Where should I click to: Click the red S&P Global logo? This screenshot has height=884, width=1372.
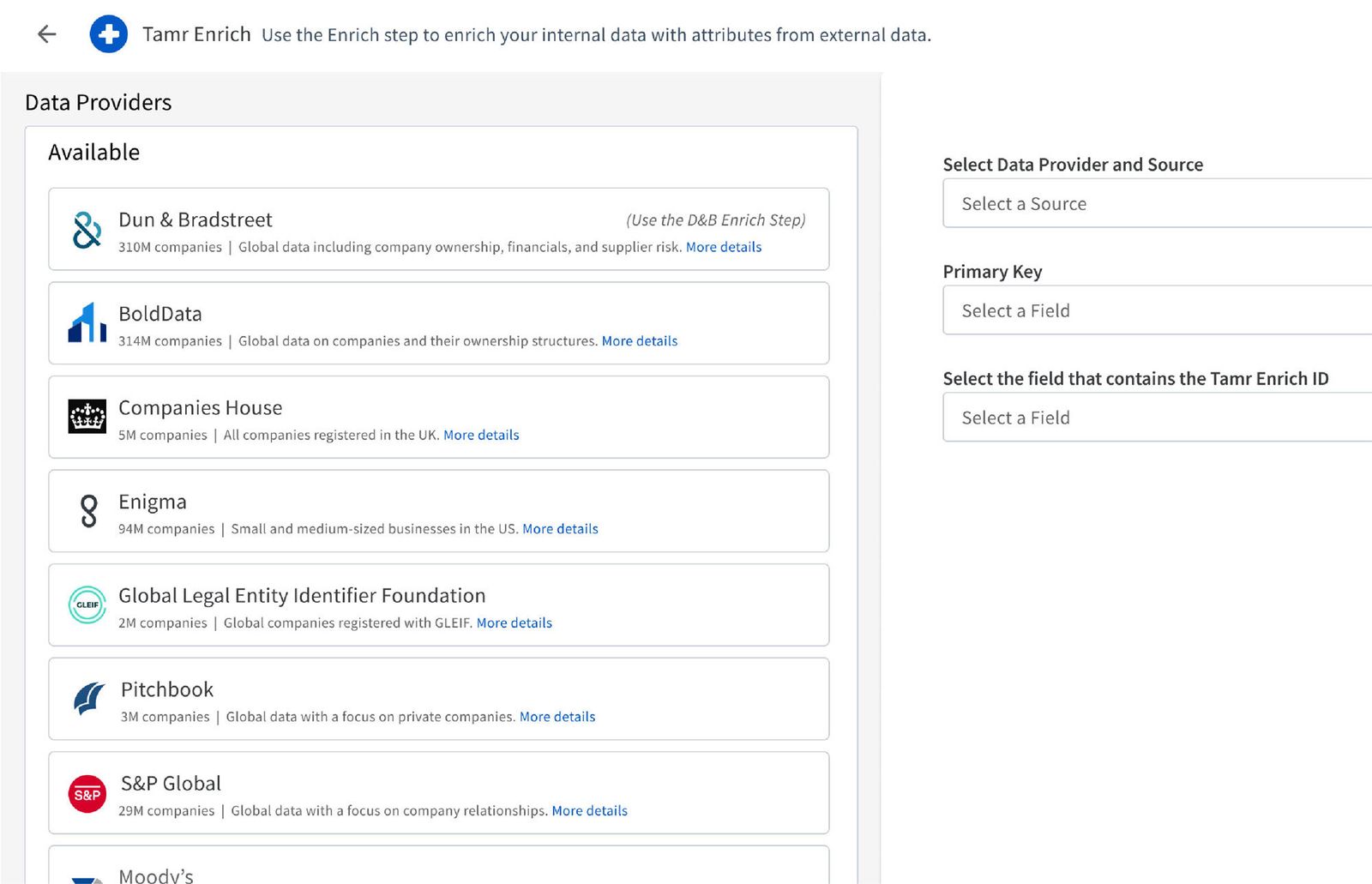tap(86, 794)
